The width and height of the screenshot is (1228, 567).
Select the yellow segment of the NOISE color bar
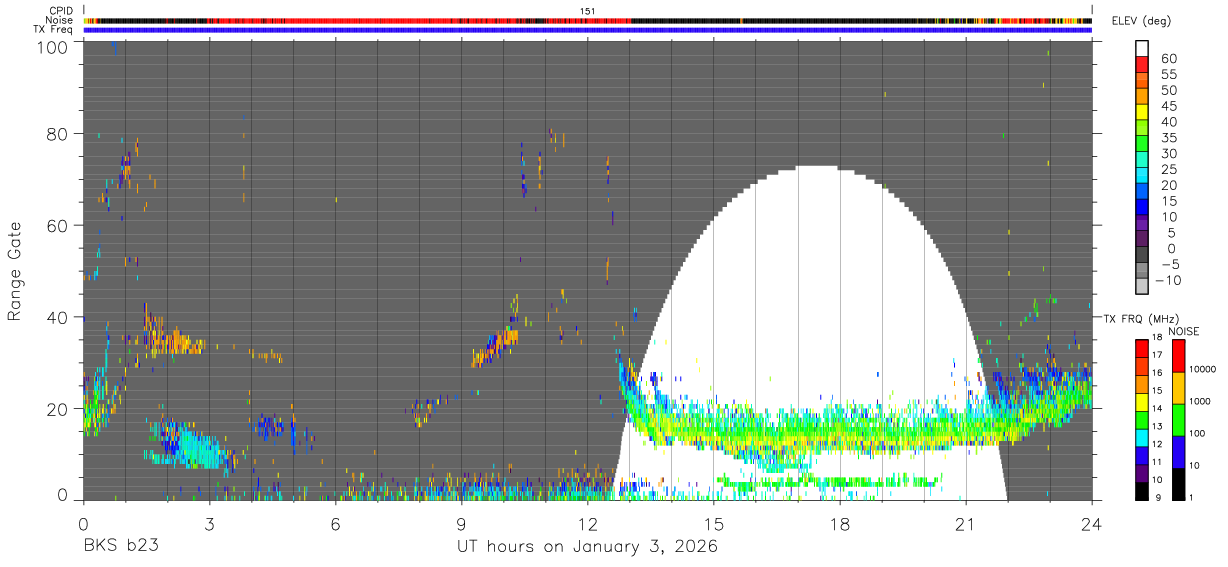[x=1178, y=388]
